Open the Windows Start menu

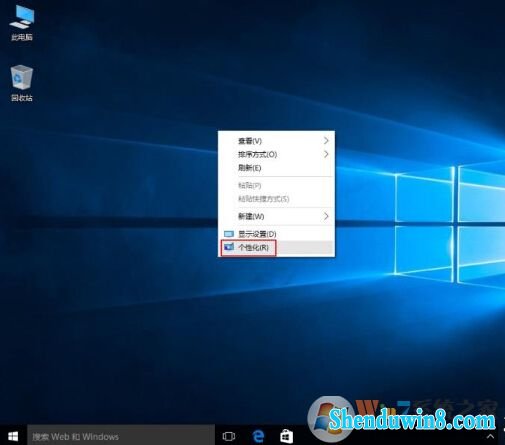pos(13,436)
